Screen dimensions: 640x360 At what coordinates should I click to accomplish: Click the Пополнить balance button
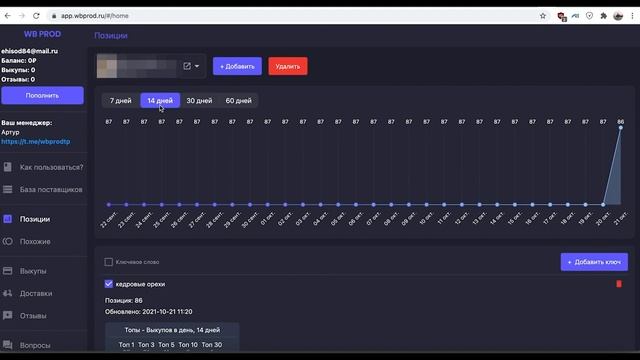click(42, 96)
